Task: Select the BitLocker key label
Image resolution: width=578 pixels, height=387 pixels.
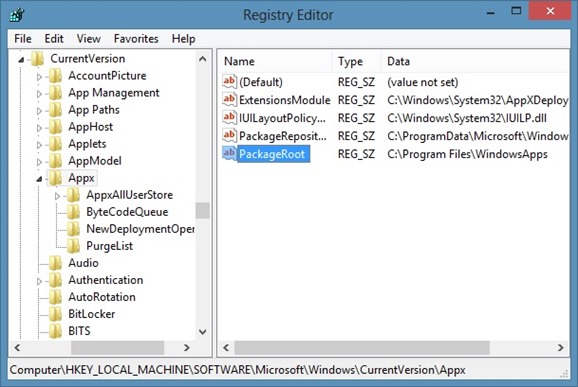Action: pyautogui.click(x=91, y=314)
